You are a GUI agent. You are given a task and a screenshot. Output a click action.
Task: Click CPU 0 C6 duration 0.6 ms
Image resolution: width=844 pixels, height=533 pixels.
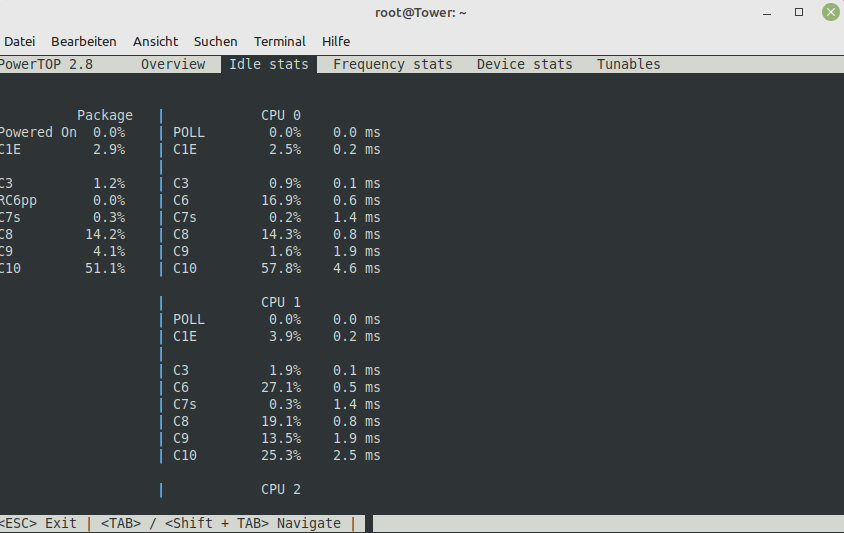point(356,200)
